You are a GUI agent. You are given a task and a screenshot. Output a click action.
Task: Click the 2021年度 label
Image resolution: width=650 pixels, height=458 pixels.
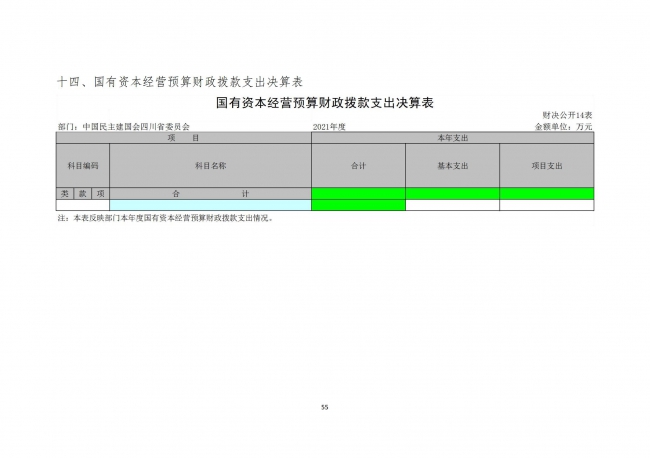[x=328, y=127]
